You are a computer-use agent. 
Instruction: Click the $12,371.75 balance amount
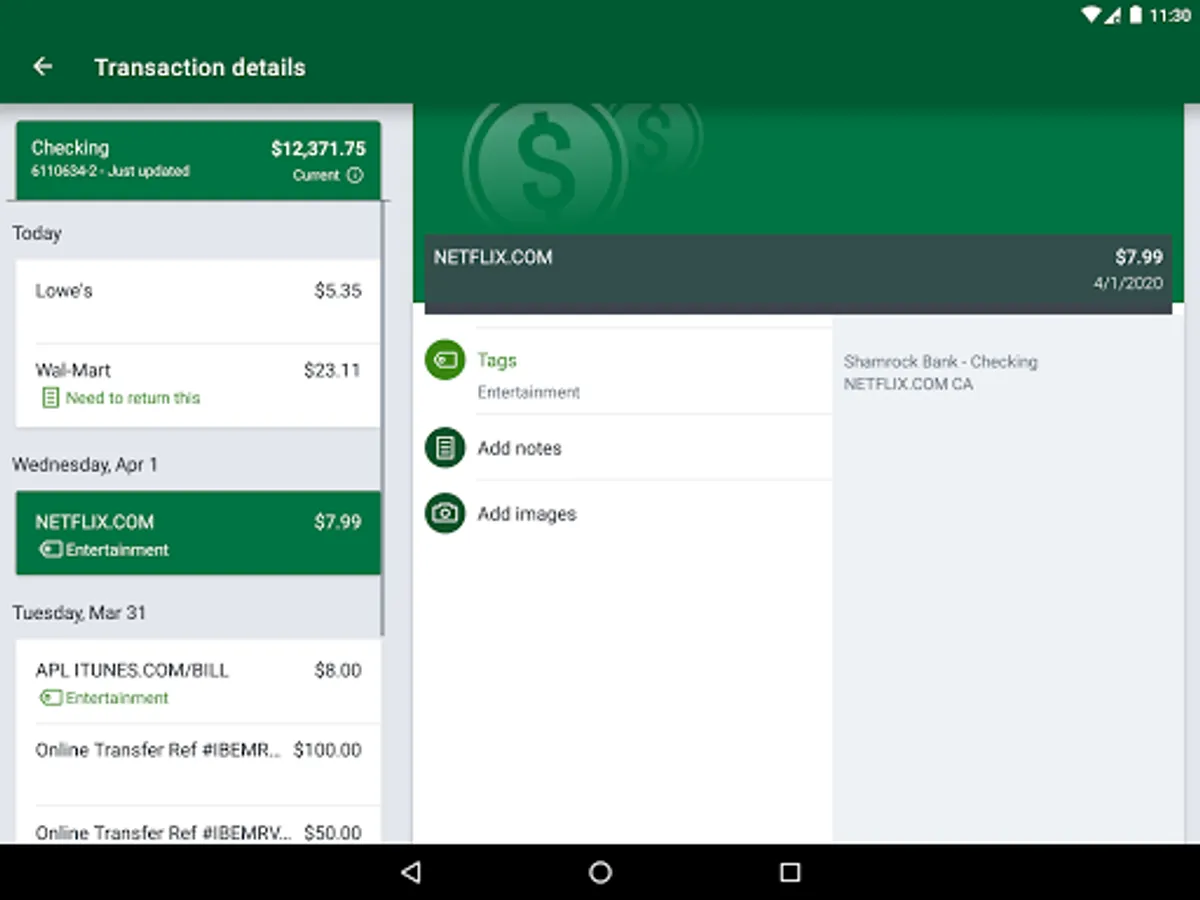click(x=318, y=149)
